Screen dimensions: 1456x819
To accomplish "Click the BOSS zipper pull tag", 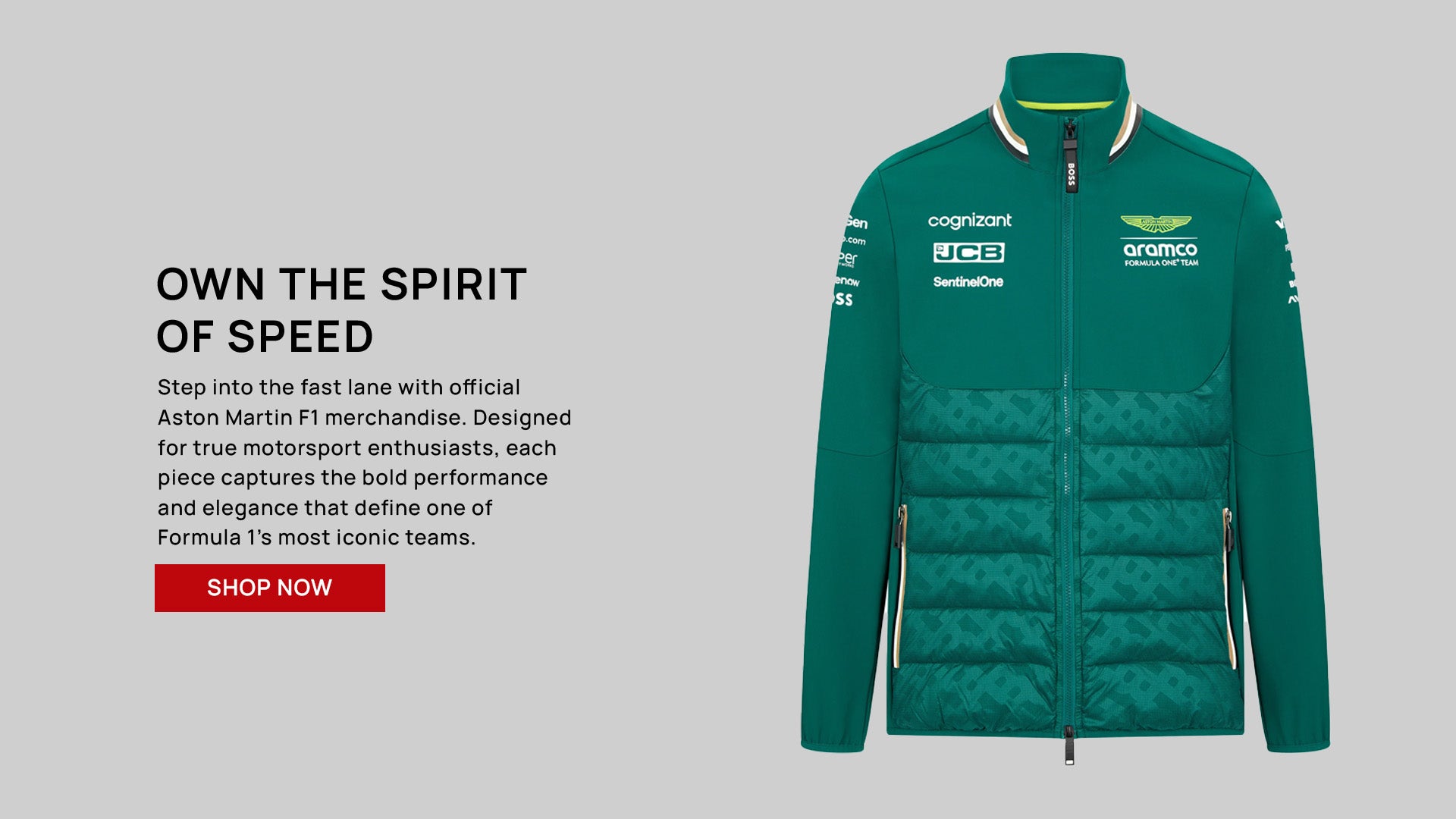I will [x=1071, y=168].
